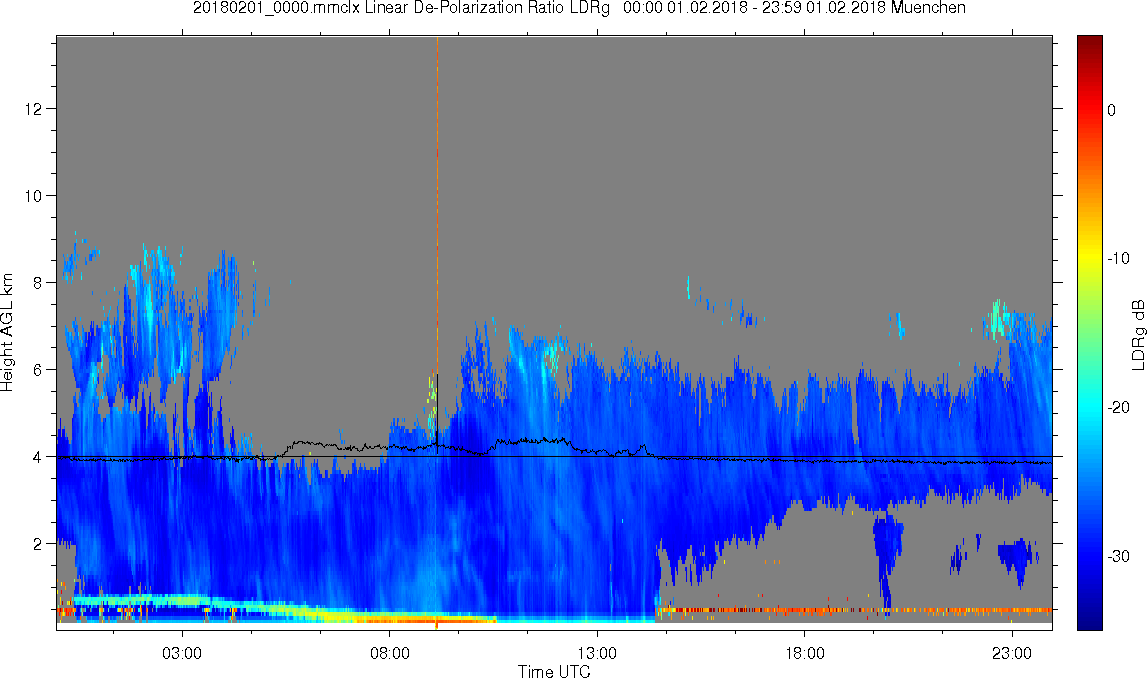Image resolution: width=1147 pixels, height=678 pixels.
Task: Click the height tick label 12
Action: tap(33, 109)
